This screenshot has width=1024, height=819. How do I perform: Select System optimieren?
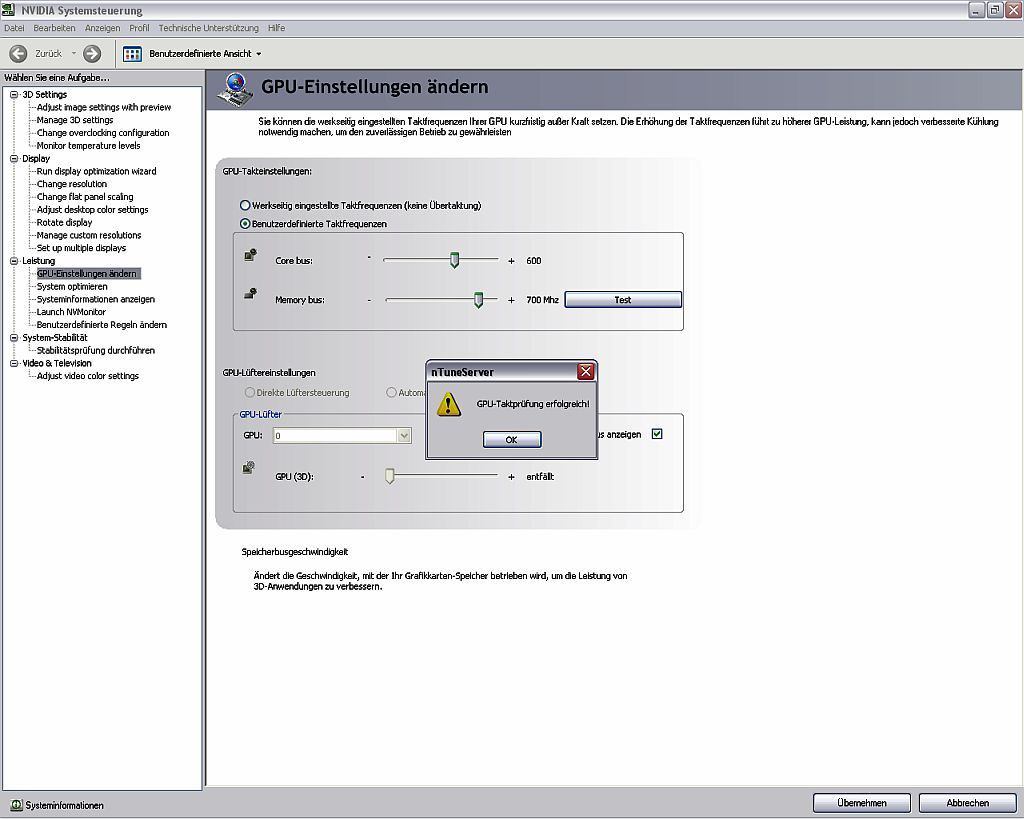(x=72, y=287)
